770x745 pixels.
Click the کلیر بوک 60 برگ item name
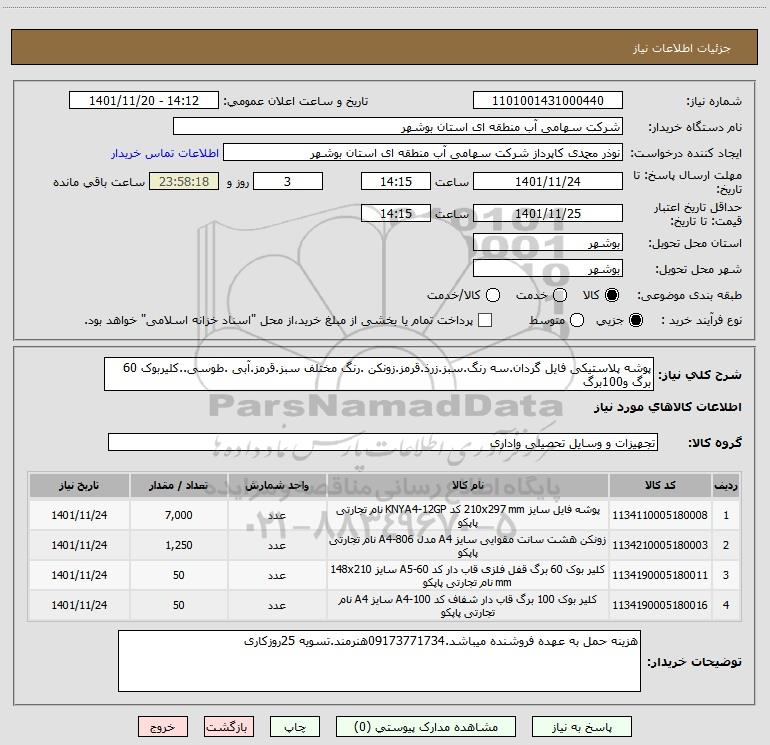tap(468, 576)
